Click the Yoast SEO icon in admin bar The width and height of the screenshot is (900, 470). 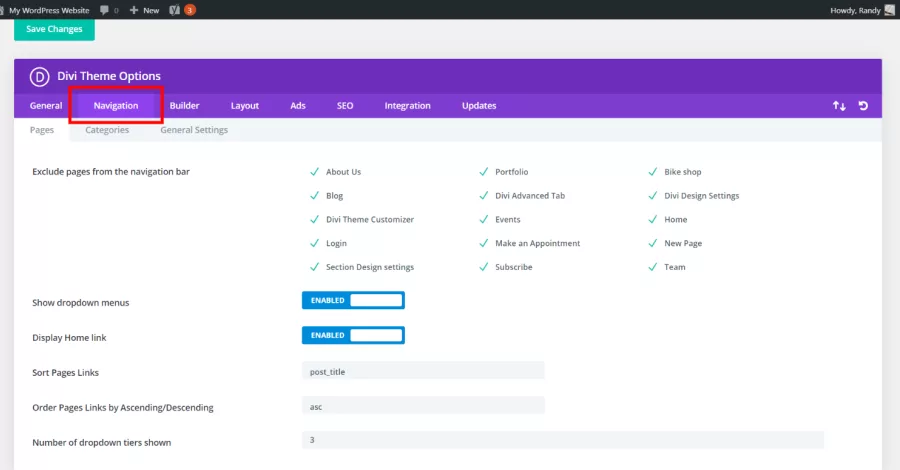pyautogui.click(x=174, y=10)
